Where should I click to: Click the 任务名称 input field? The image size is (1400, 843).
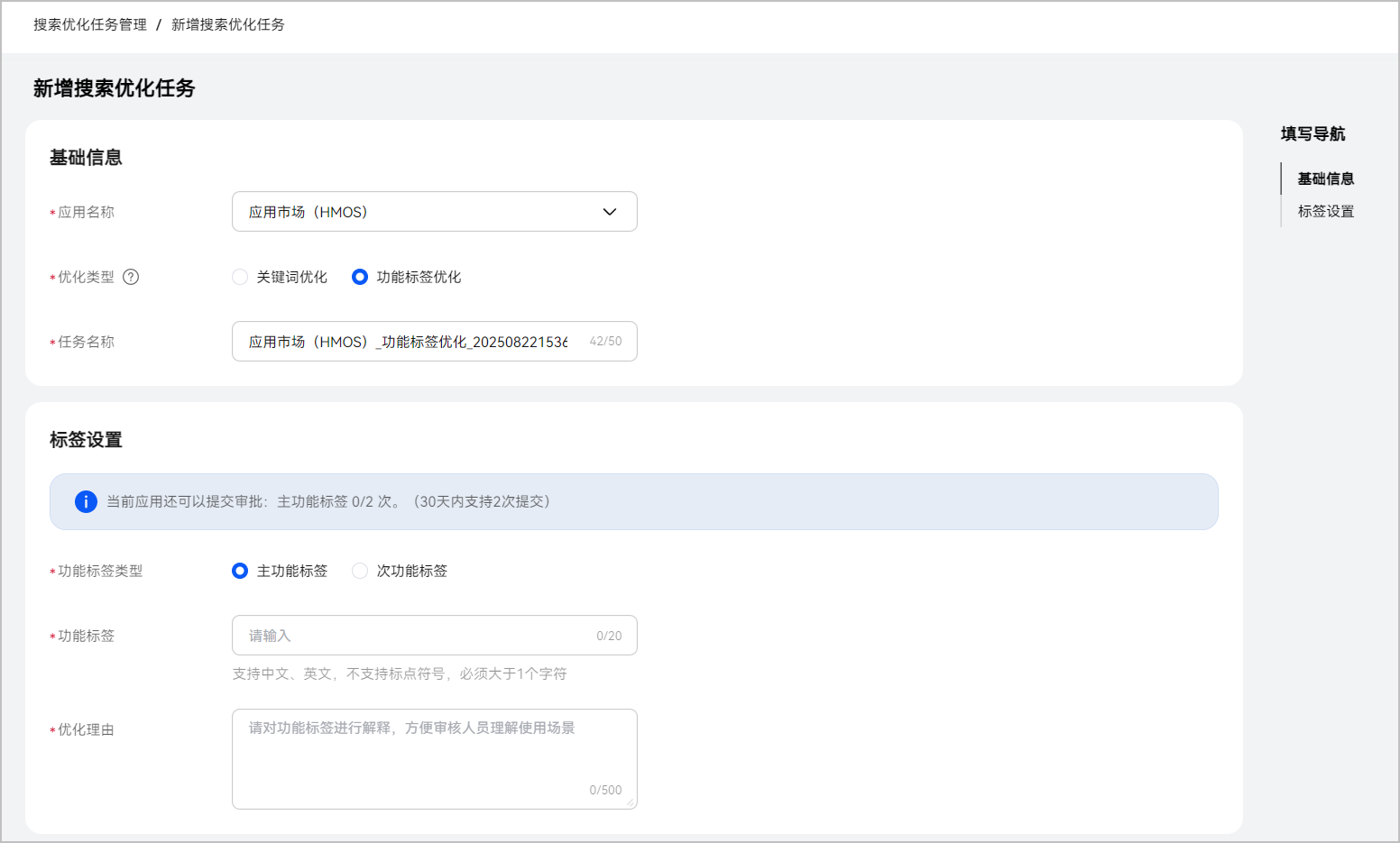[435, 342]
